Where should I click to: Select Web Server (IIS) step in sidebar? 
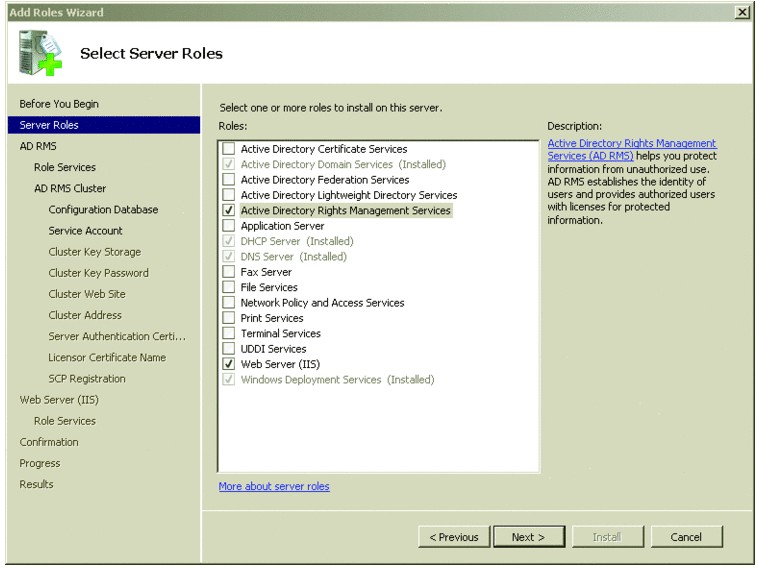[59, 400]
